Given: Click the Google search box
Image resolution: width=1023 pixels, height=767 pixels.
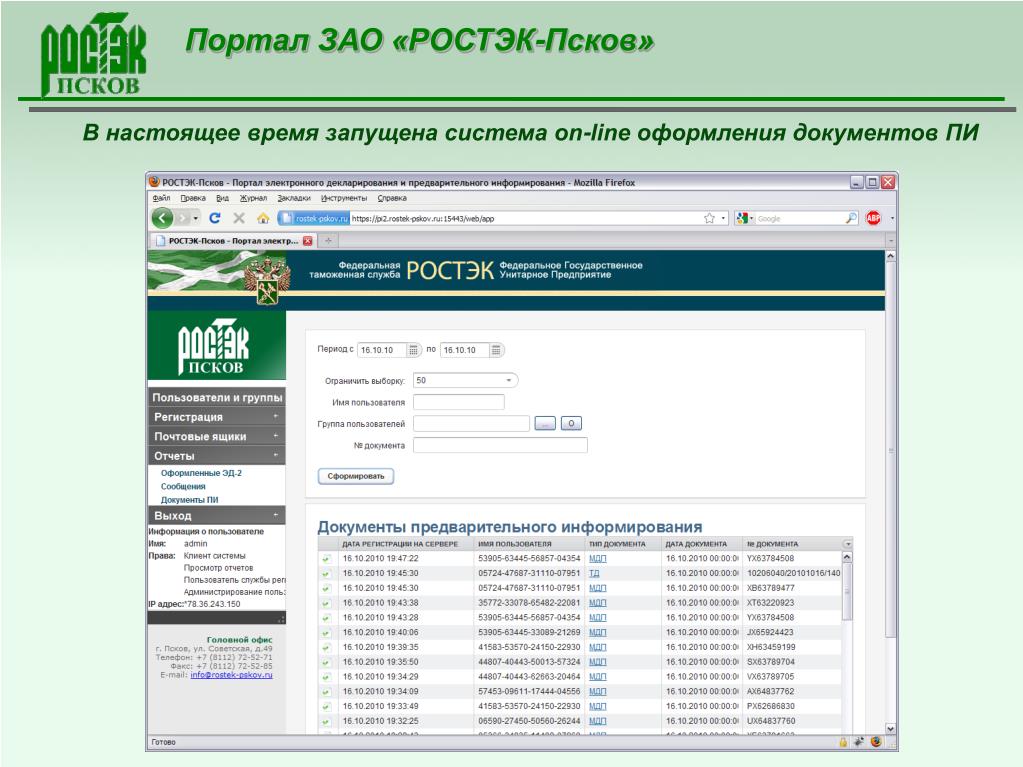Looking at the screenshot, I should 799,218.
